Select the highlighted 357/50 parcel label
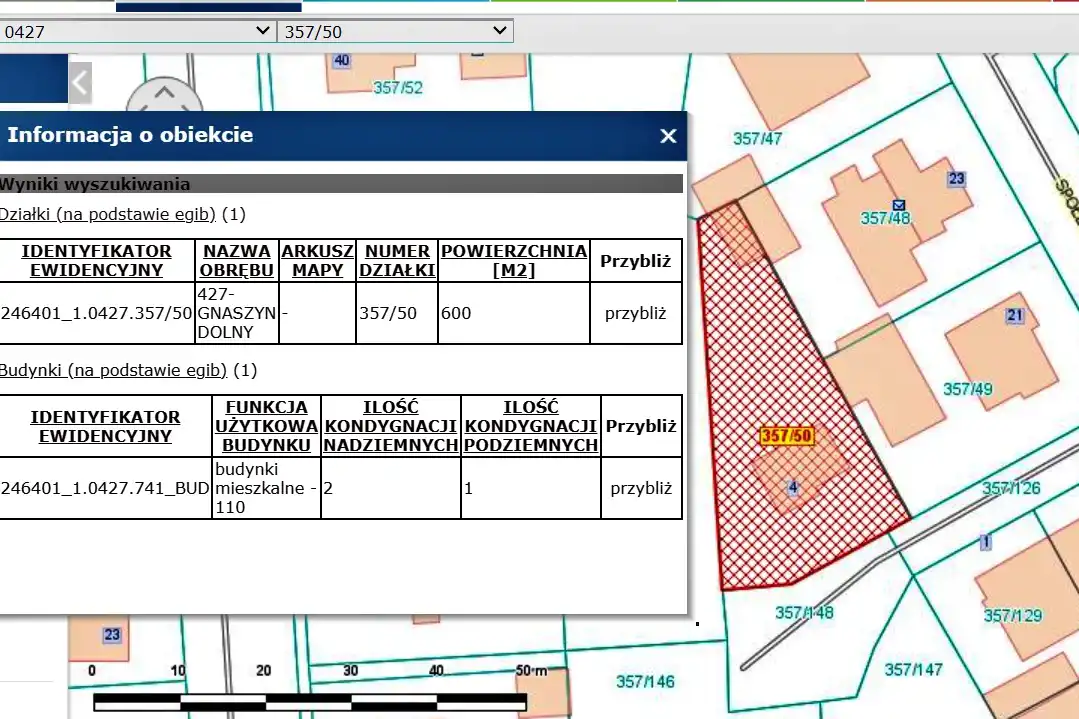 (787, 436)
